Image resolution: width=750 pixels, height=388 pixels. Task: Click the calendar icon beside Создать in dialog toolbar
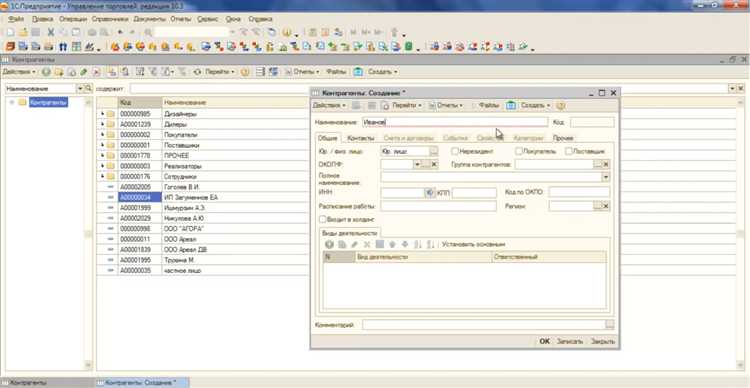point(511,105)
